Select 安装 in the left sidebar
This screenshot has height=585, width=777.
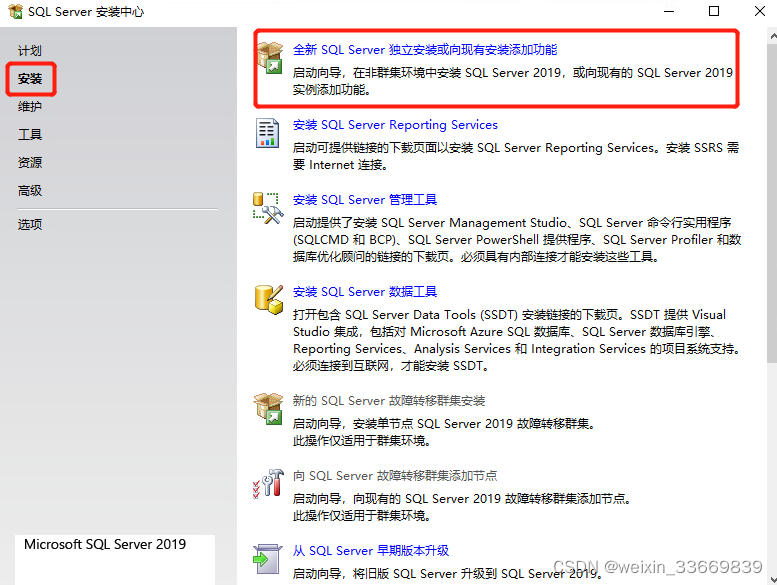pyautogui.click(x=30, y=79)
